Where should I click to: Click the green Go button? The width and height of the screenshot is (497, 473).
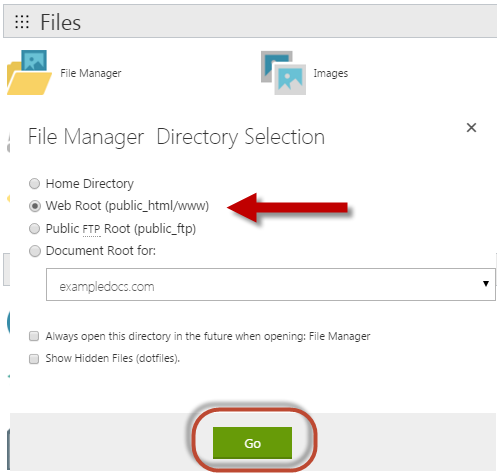click(252, 443)
